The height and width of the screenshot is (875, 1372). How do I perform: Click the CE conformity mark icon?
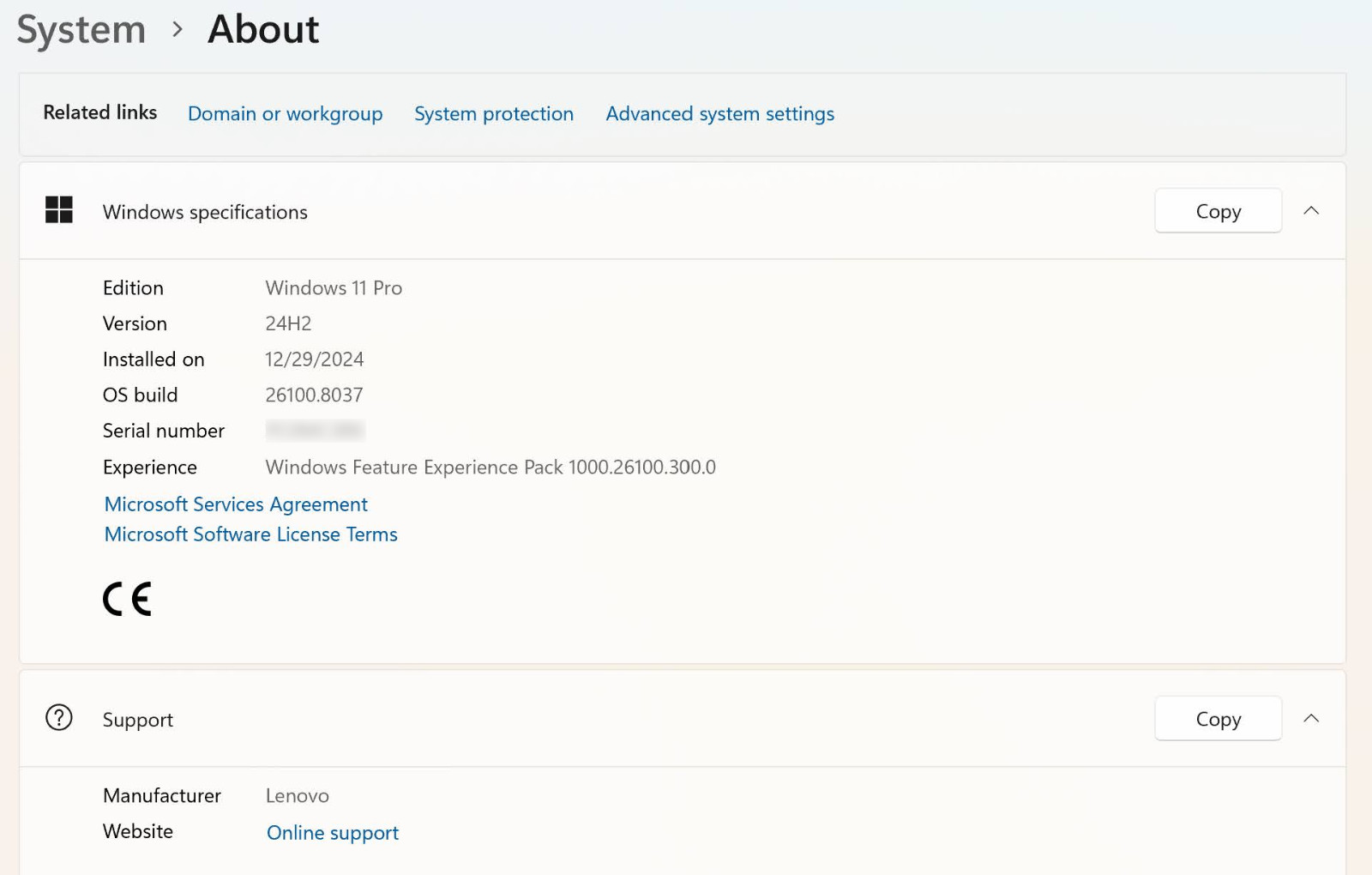pyautogui.click(x=127, y=599)
